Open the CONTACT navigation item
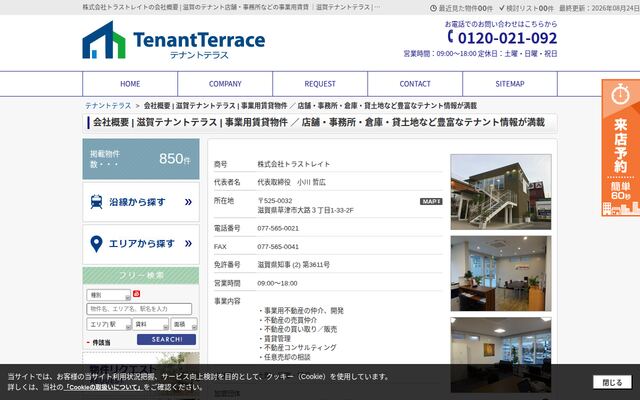Image resolution: width=640 pixels, height=400 pixels. pyautogui.click(x=415, y=84)
